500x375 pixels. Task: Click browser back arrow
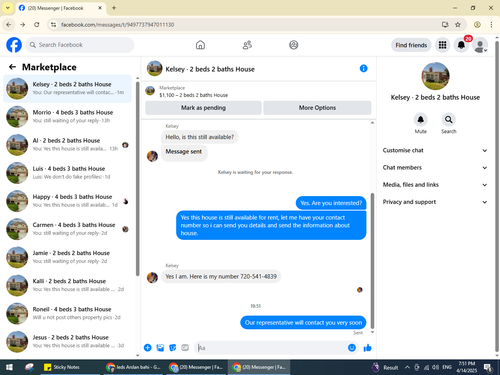(x=9, y=25)
